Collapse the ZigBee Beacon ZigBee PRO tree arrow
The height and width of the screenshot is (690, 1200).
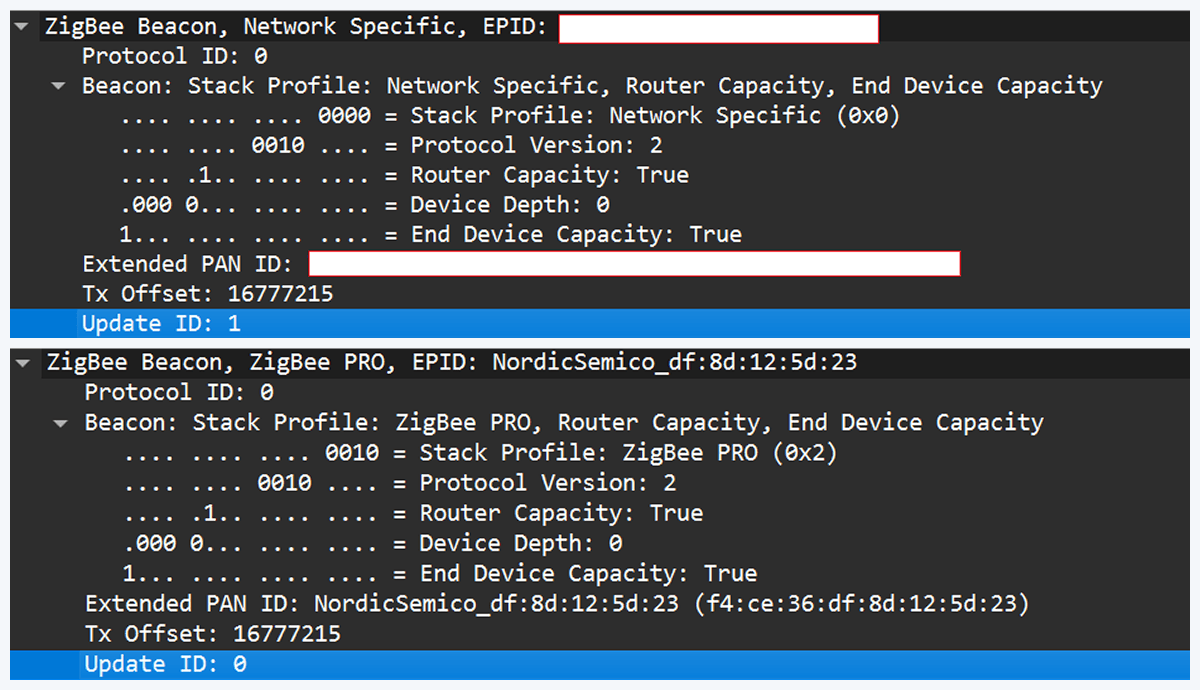coord(24,363)
